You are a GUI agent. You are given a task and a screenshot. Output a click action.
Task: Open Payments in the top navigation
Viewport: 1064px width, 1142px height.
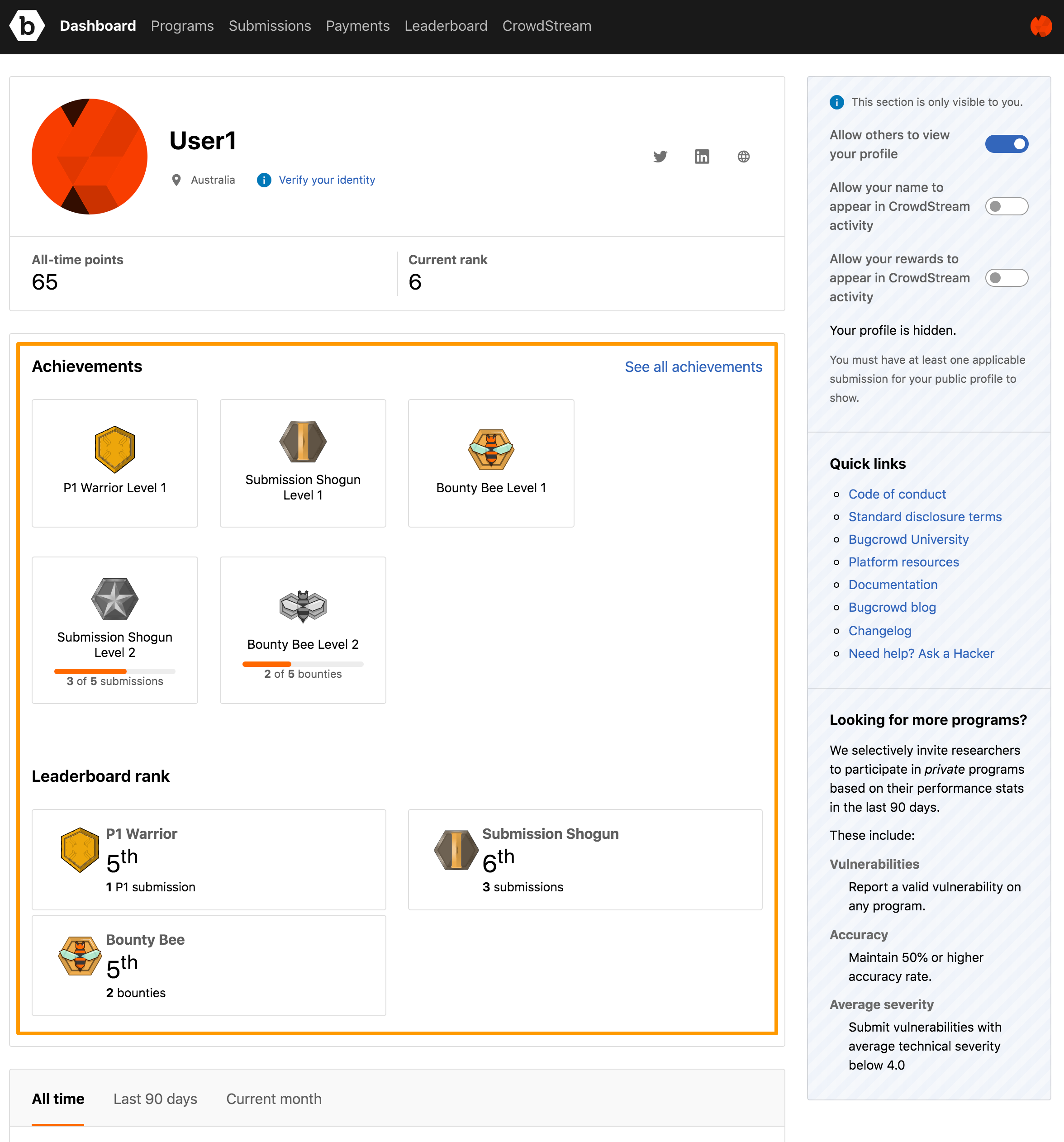[358, 26]
